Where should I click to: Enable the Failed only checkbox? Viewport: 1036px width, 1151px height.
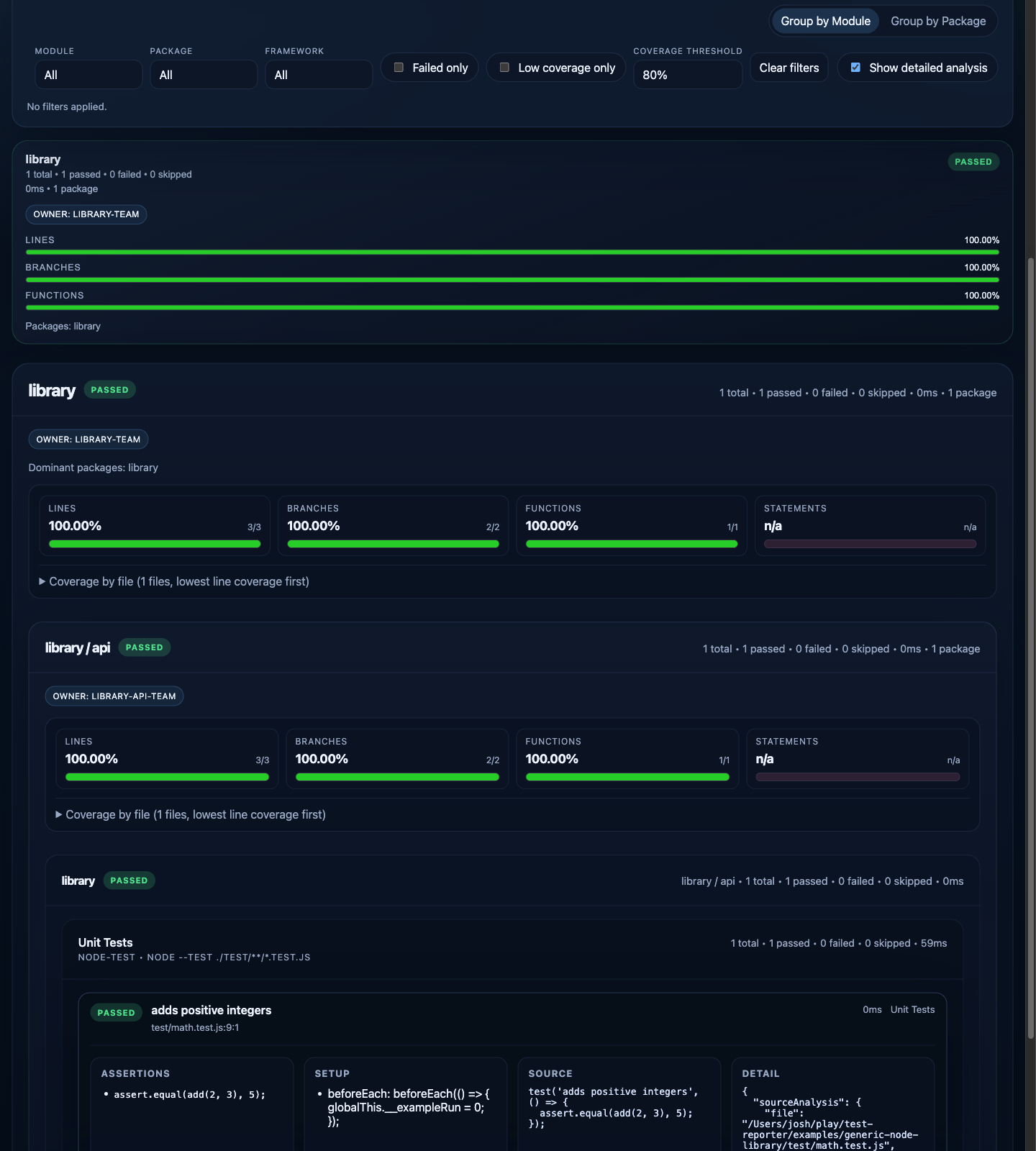point(399,68)
